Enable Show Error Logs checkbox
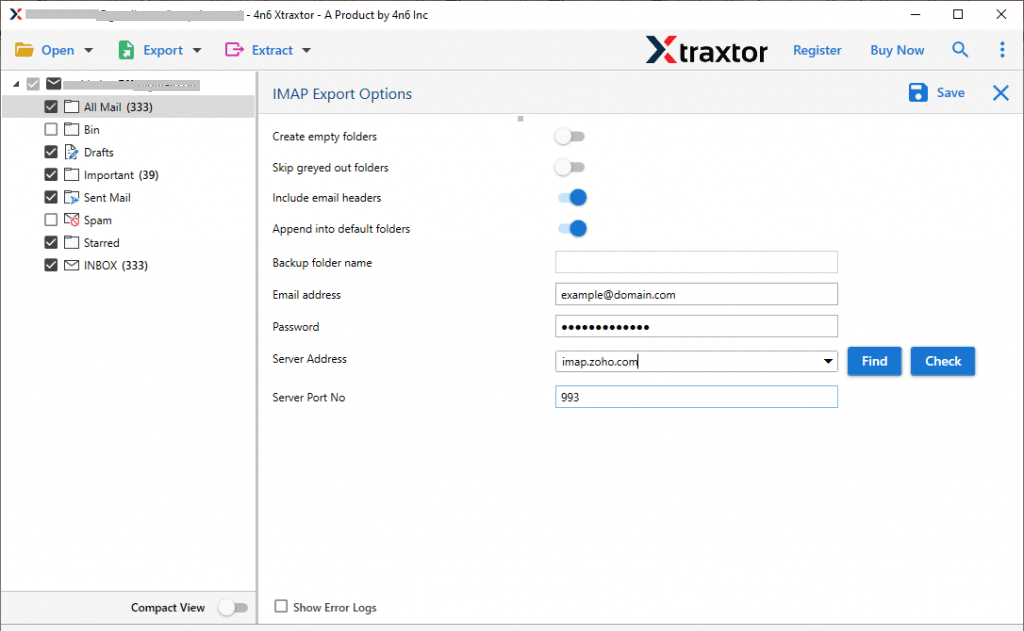 point(281,606)
